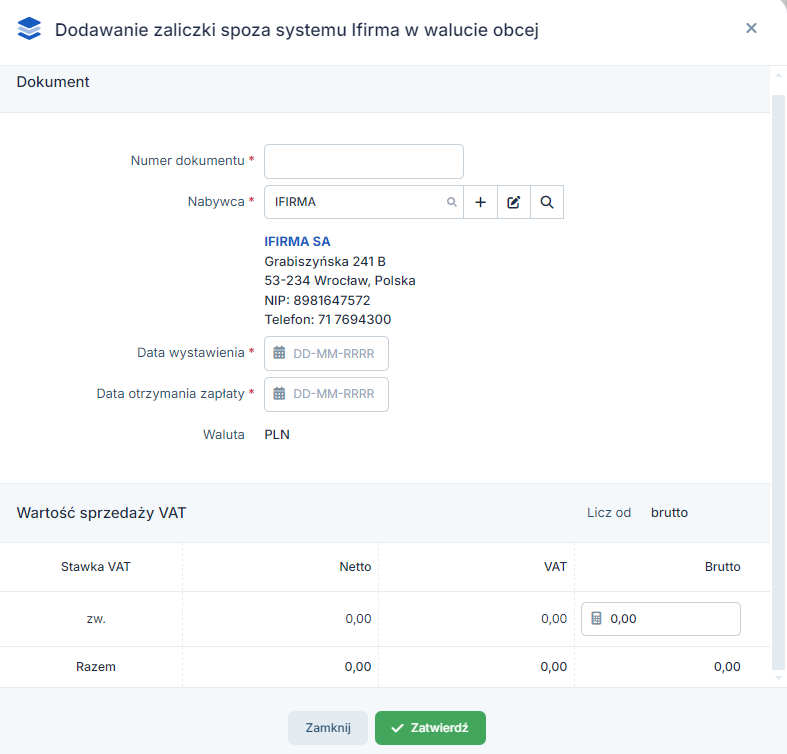Click the Razem row label

pos(96,667)
